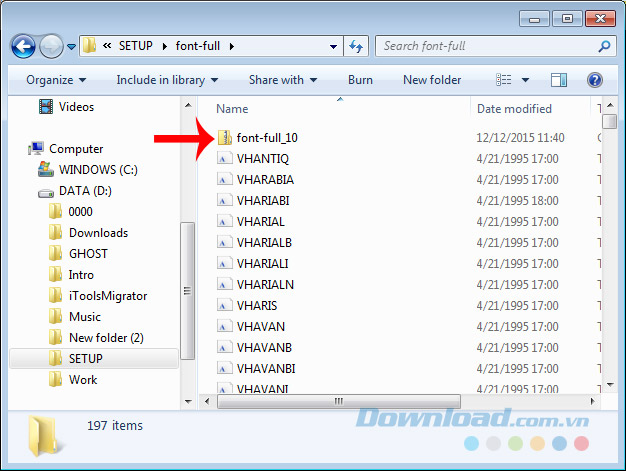Click the New folder button
Image resolution: width=626 pixels, height=471 pixels.
pyautogui.click(x=432, y=80)
